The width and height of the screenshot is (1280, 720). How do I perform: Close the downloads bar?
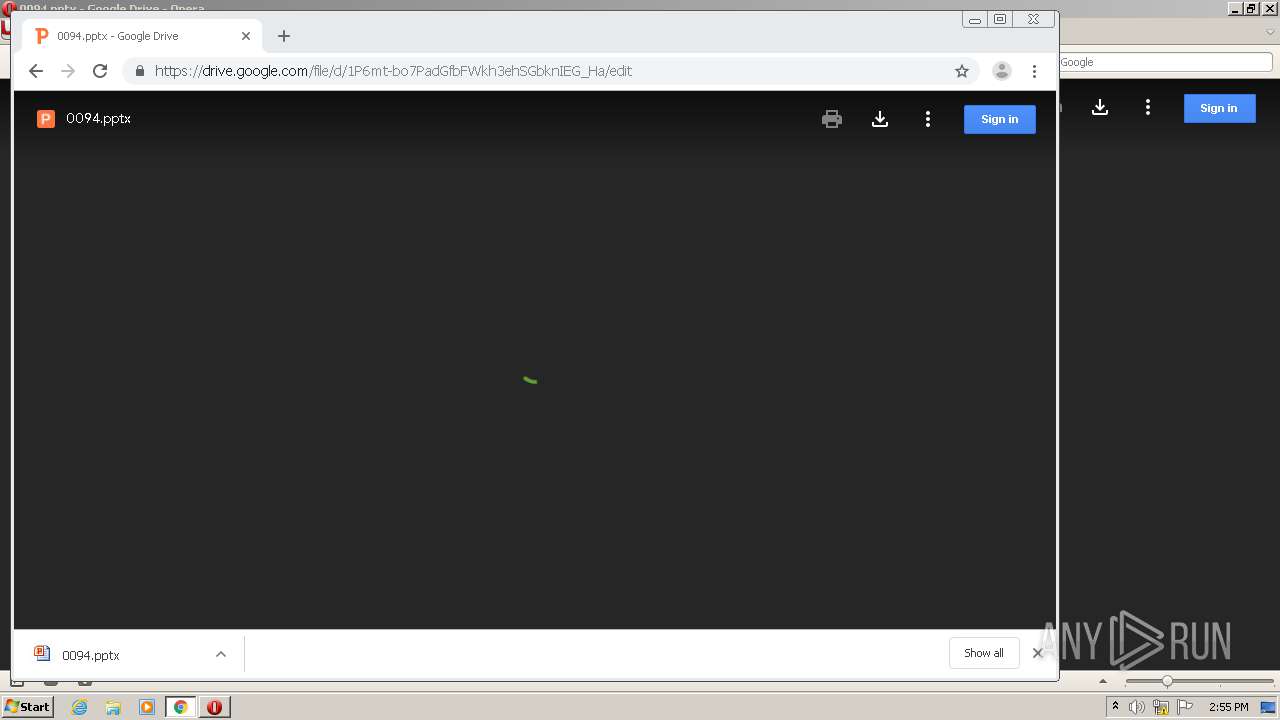tap(1037, 653)
